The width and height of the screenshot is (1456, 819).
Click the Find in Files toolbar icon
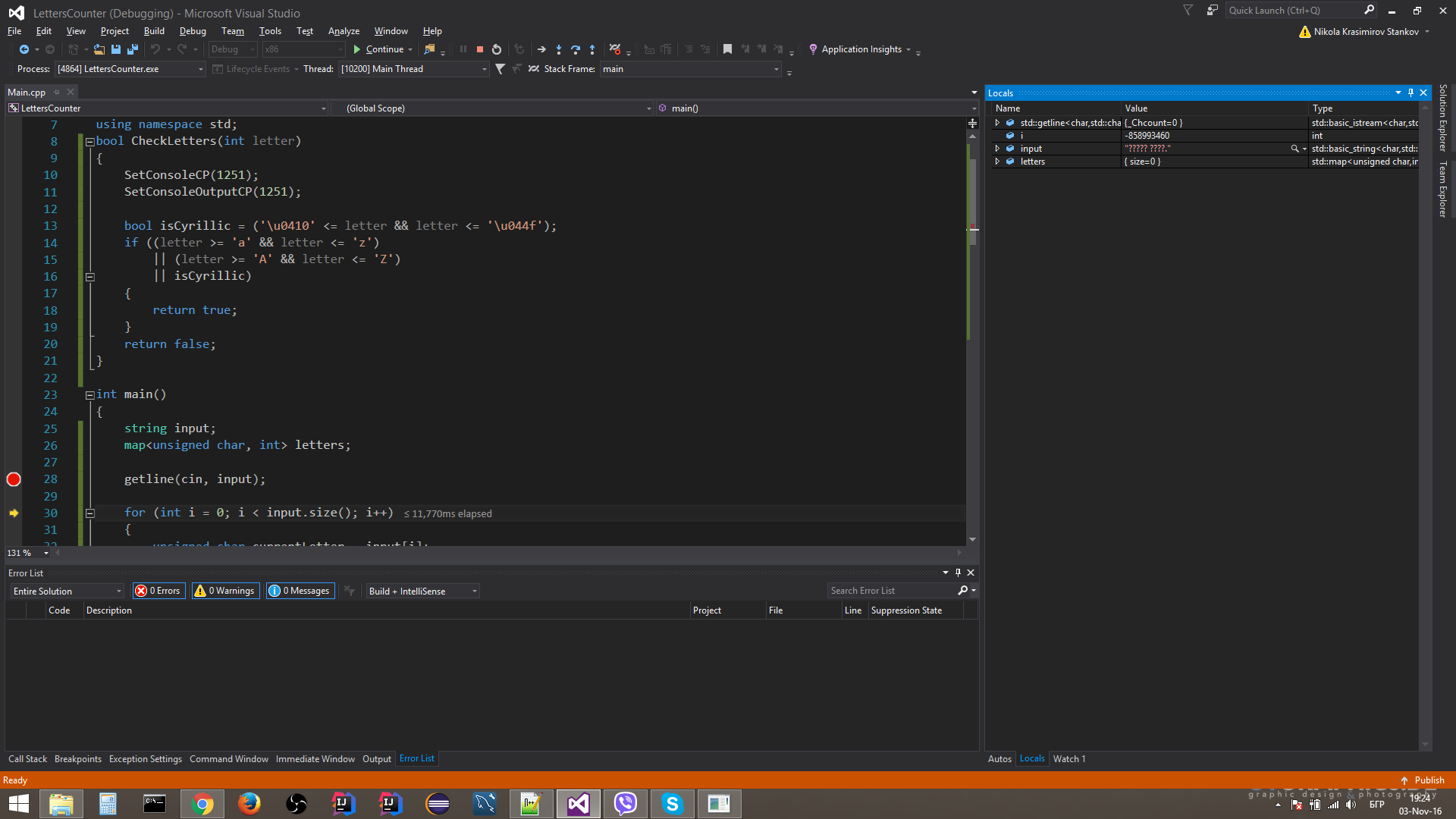click(429, 49)
